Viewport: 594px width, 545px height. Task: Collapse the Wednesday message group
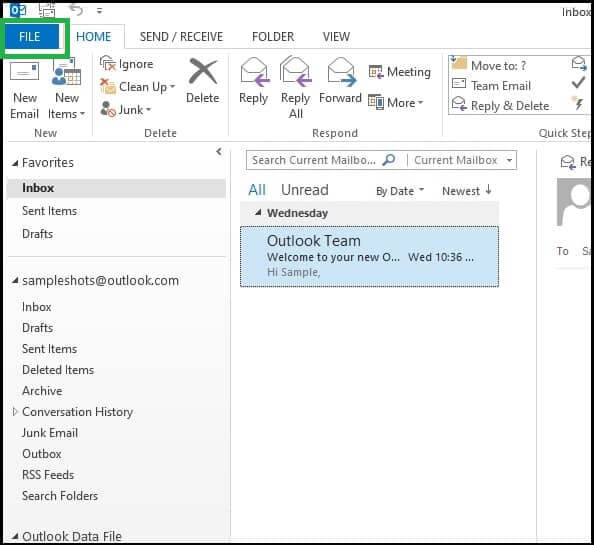258,212
